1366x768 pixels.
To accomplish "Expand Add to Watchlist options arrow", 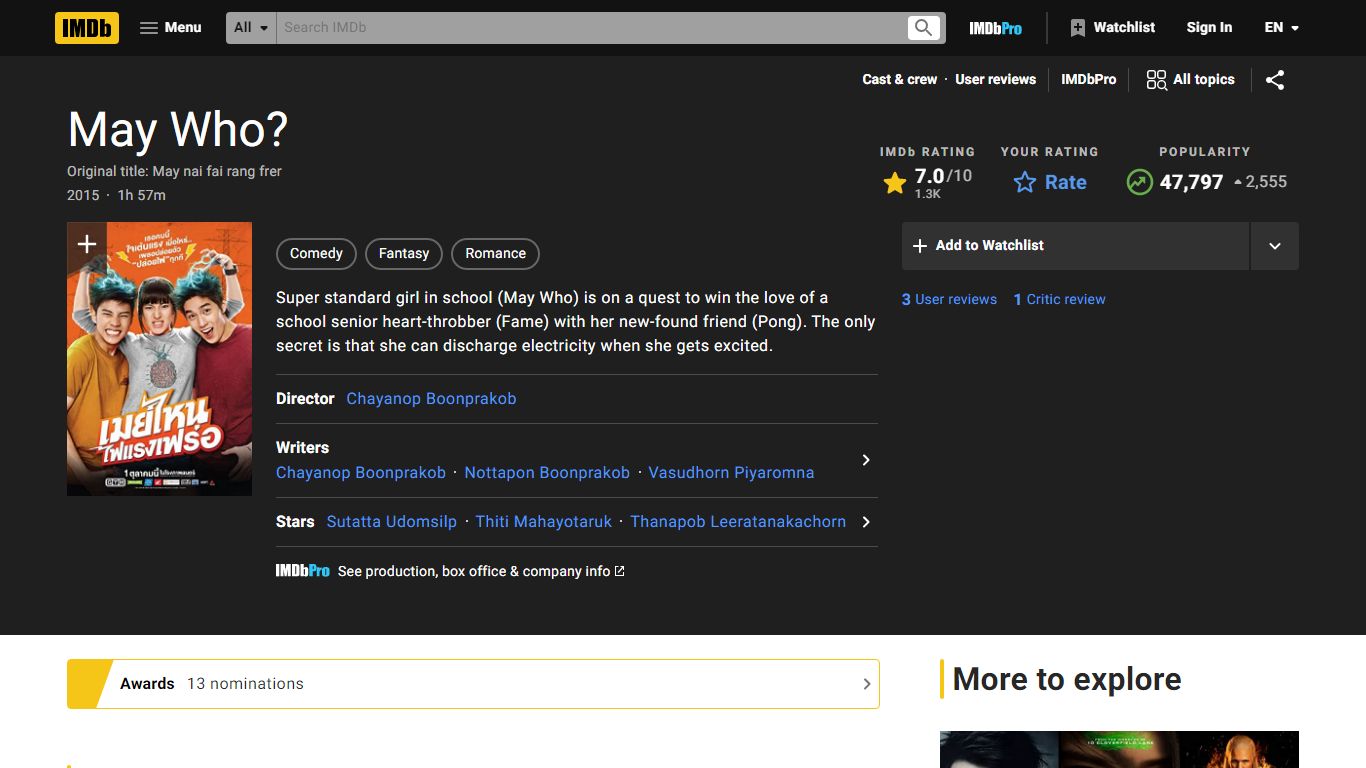I will [x=1275, y=246].
